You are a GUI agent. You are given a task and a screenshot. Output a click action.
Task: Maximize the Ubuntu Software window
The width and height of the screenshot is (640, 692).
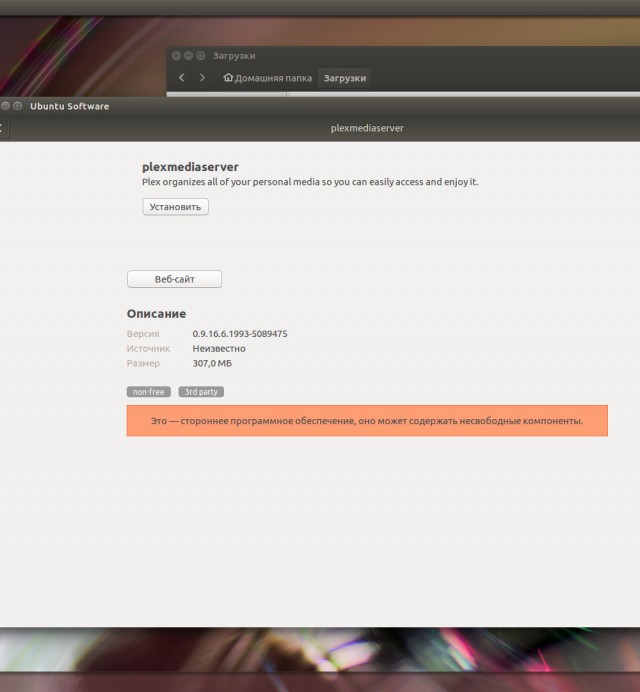pos(18,106)
